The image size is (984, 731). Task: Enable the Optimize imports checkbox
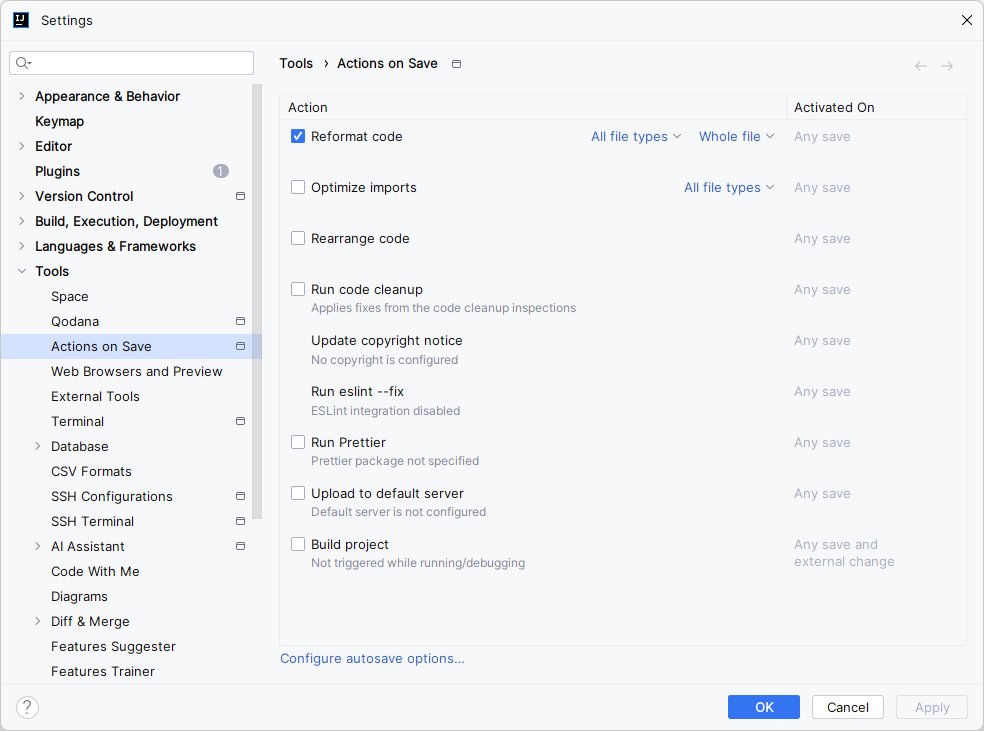pos(298,187)
